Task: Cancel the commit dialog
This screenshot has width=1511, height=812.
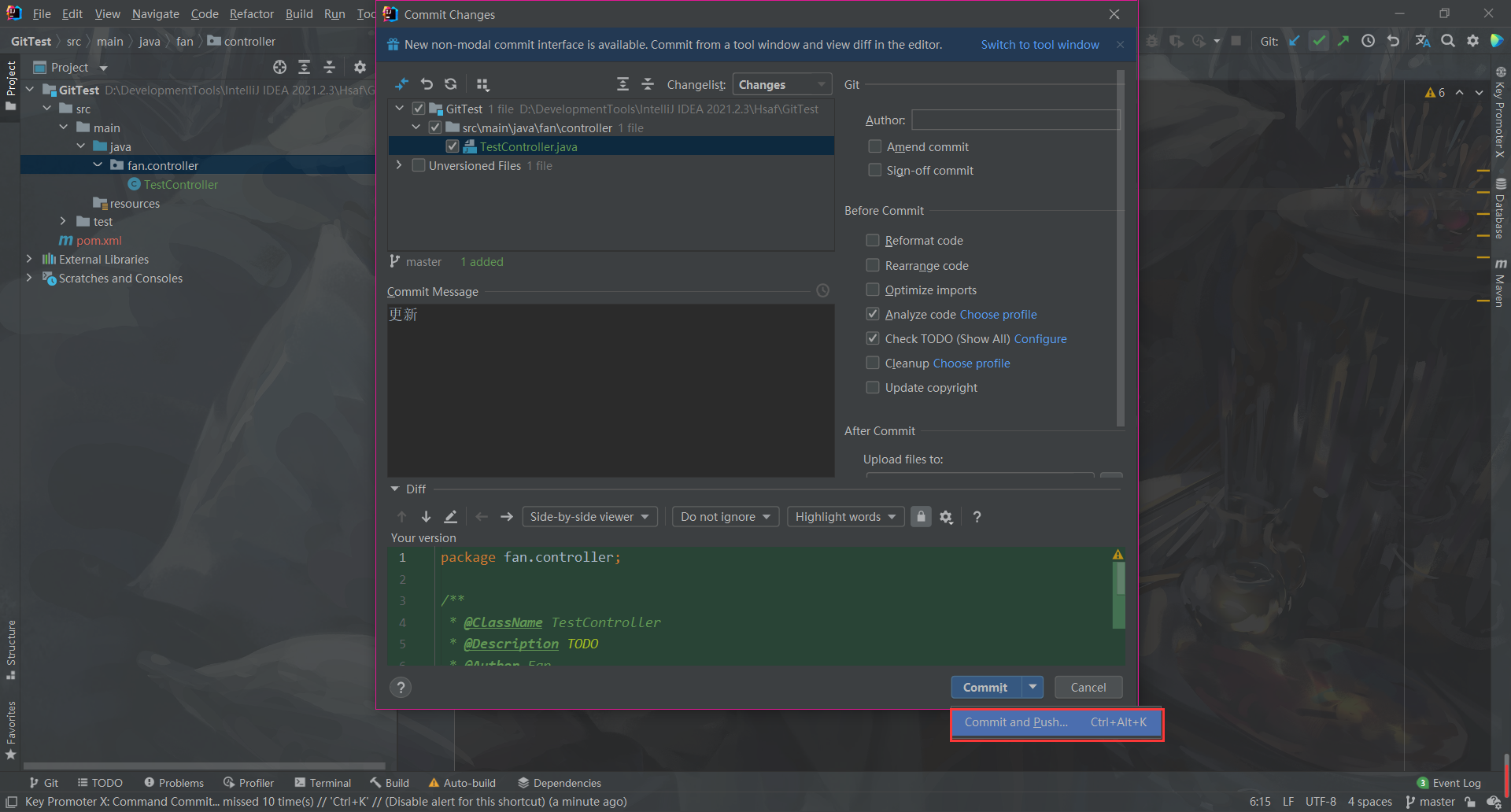Action: tap(1088, 687)
